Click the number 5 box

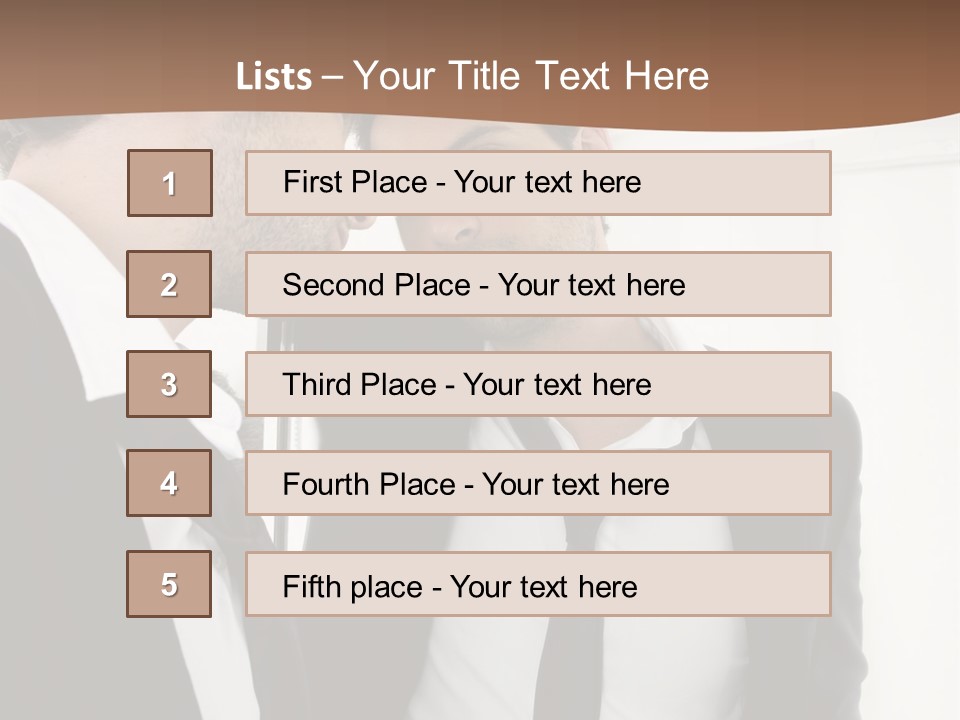(169, 584)
